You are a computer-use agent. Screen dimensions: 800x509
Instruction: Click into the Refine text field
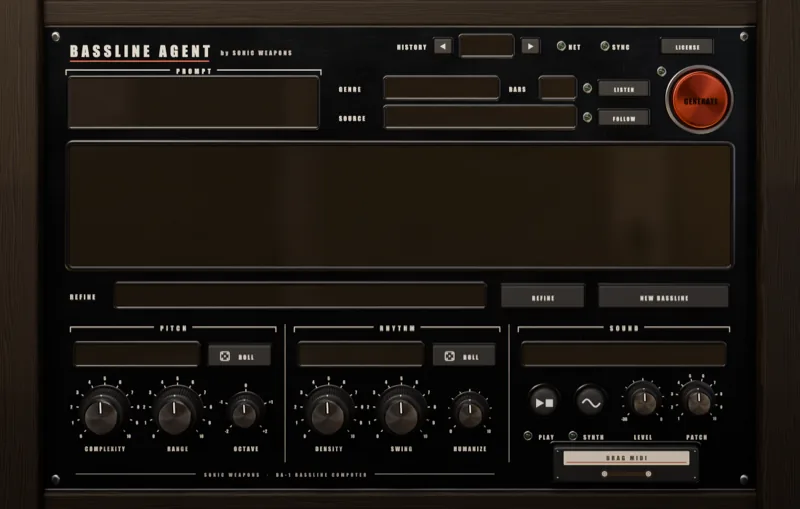click(300, 295)
